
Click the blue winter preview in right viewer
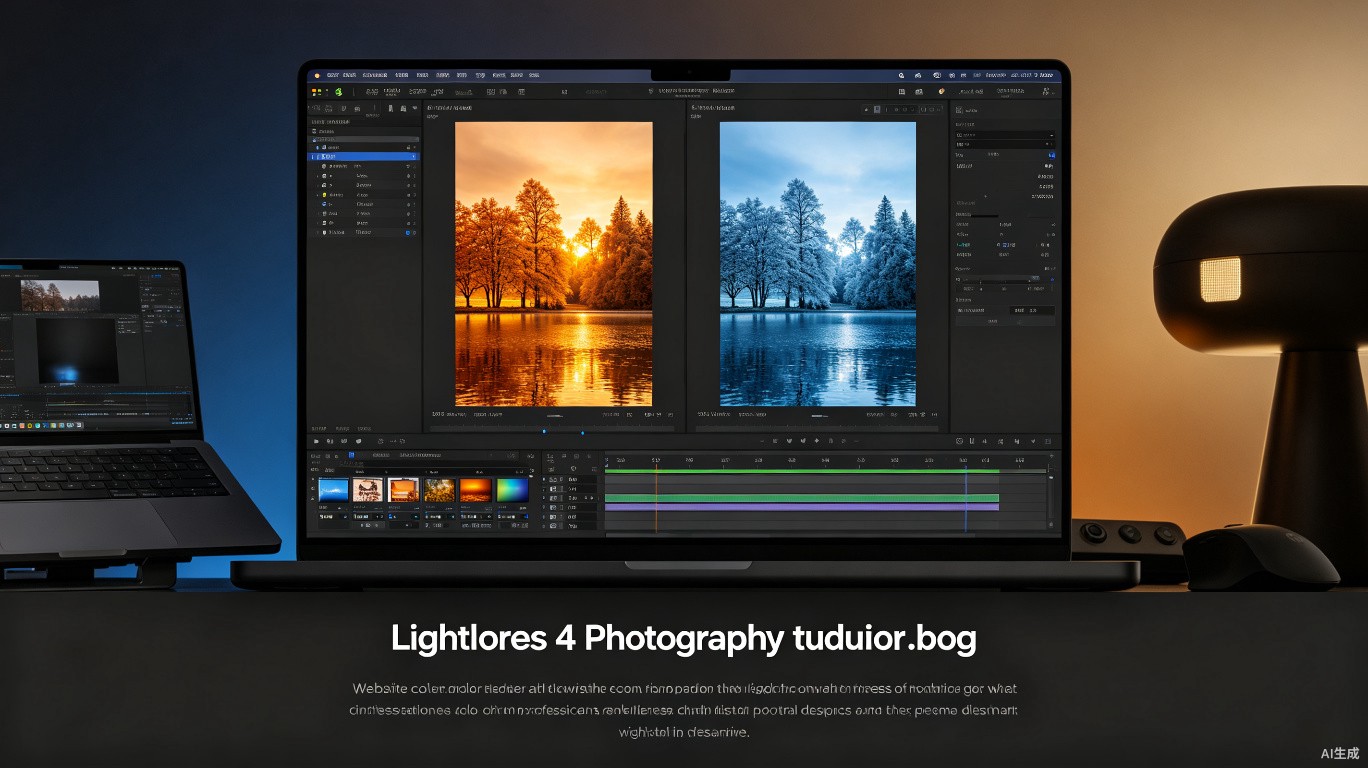point(817,264)
